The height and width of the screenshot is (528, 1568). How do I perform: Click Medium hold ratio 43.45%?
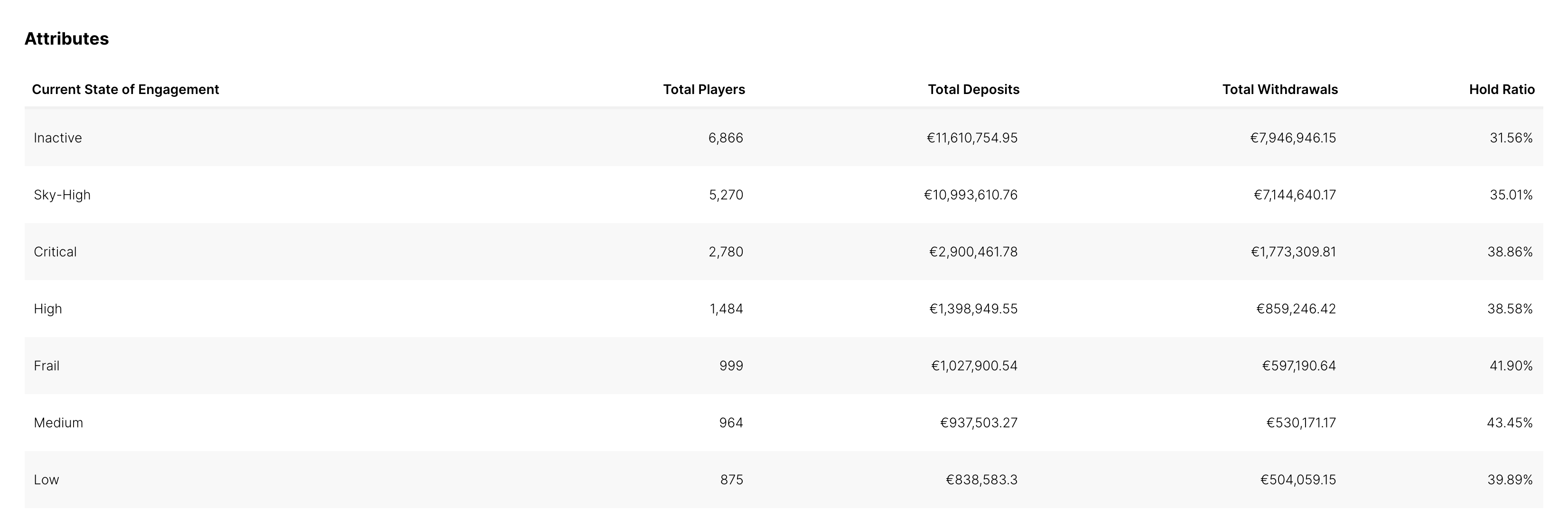(1510, 423)
